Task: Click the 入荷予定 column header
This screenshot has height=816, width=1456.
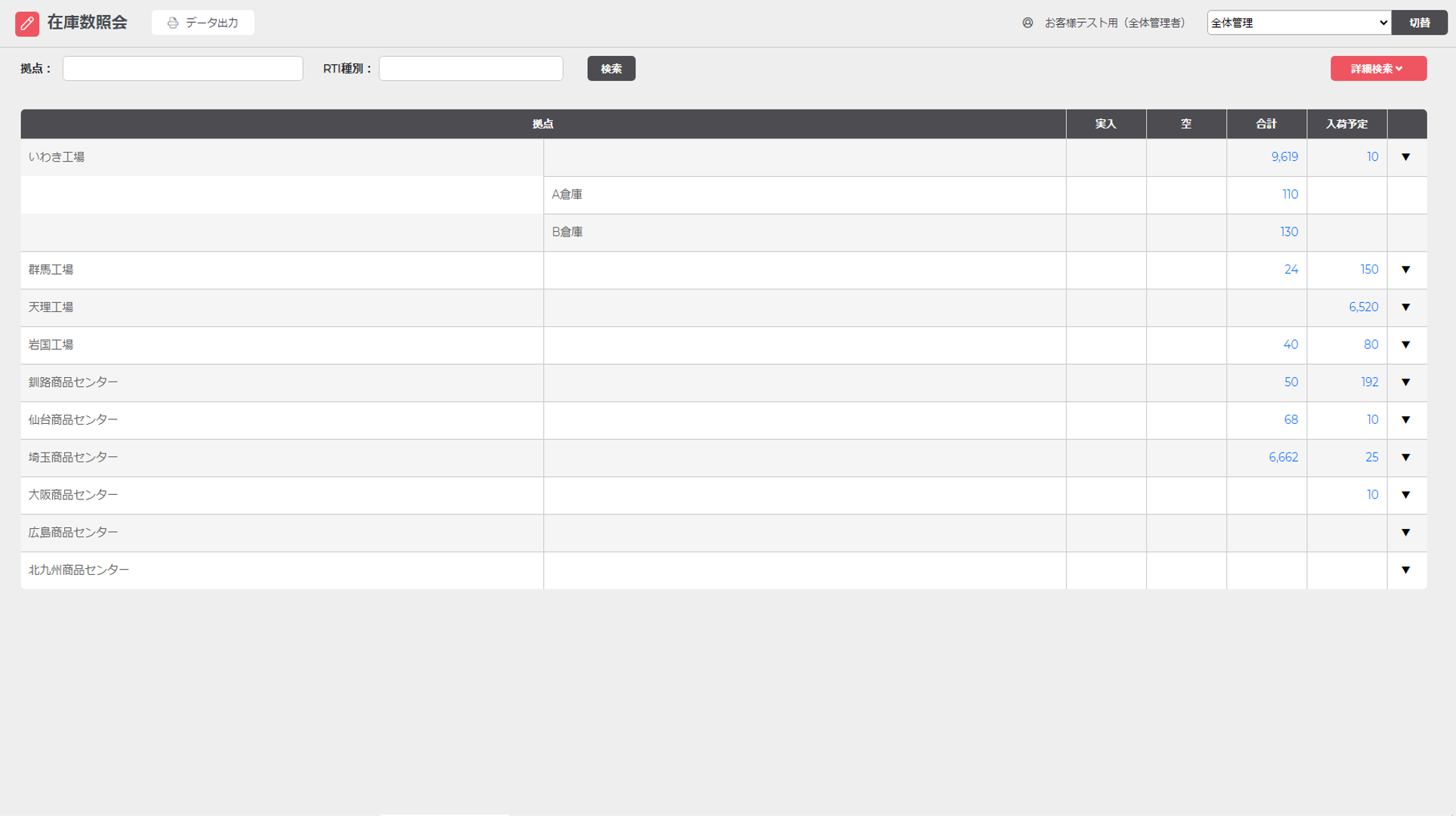Action: pos(1346,124)
